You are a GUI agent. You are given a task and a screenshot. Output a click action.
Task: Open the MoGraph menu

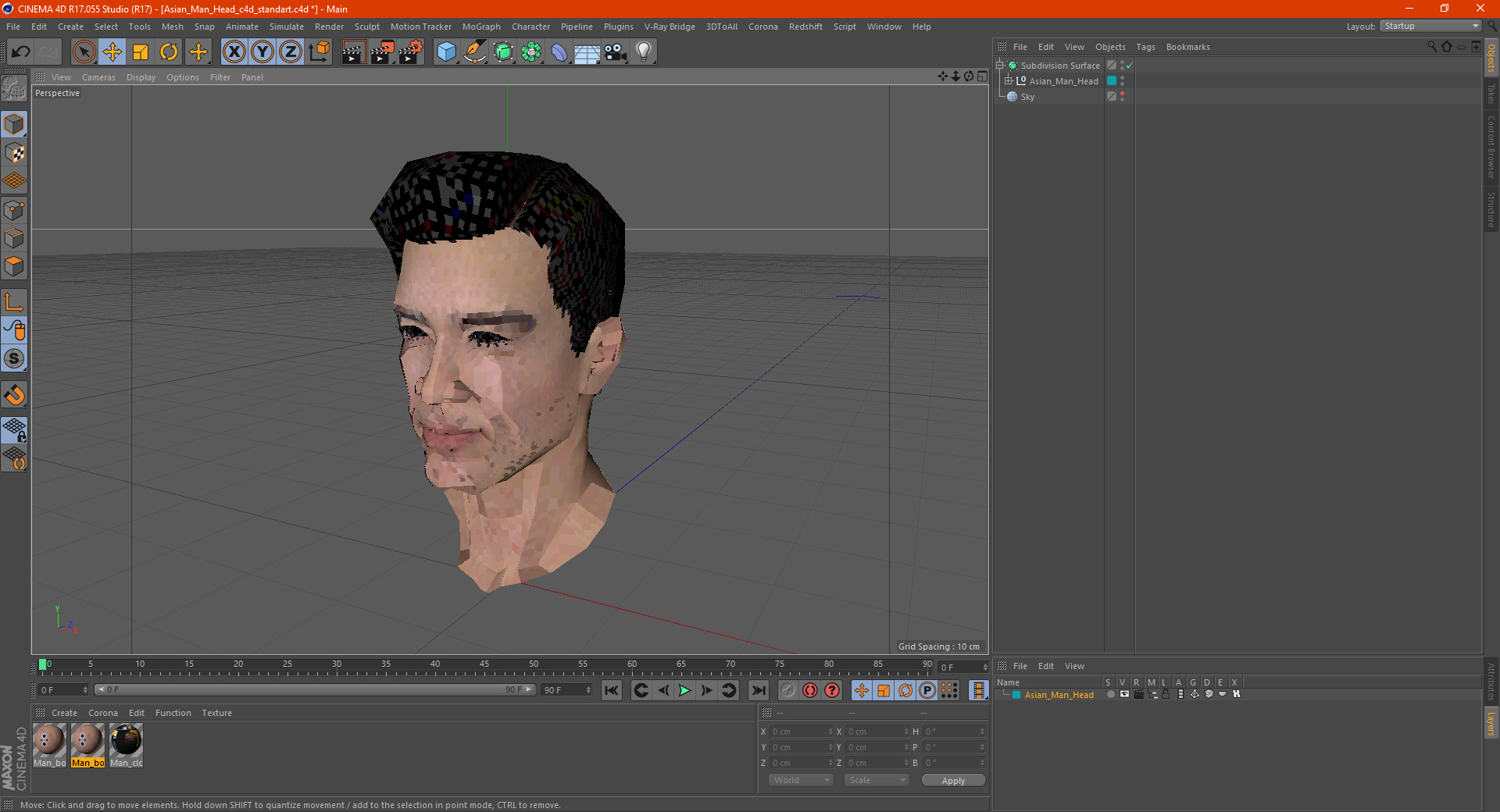click(481, 27)
